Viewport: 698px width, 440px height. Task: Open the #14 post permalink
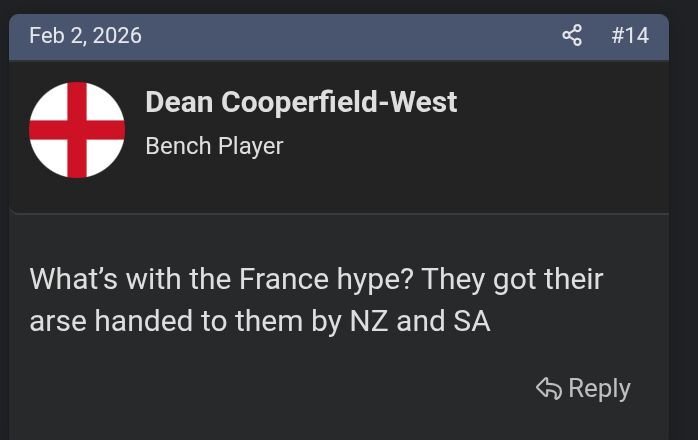[x=630, y=36]
